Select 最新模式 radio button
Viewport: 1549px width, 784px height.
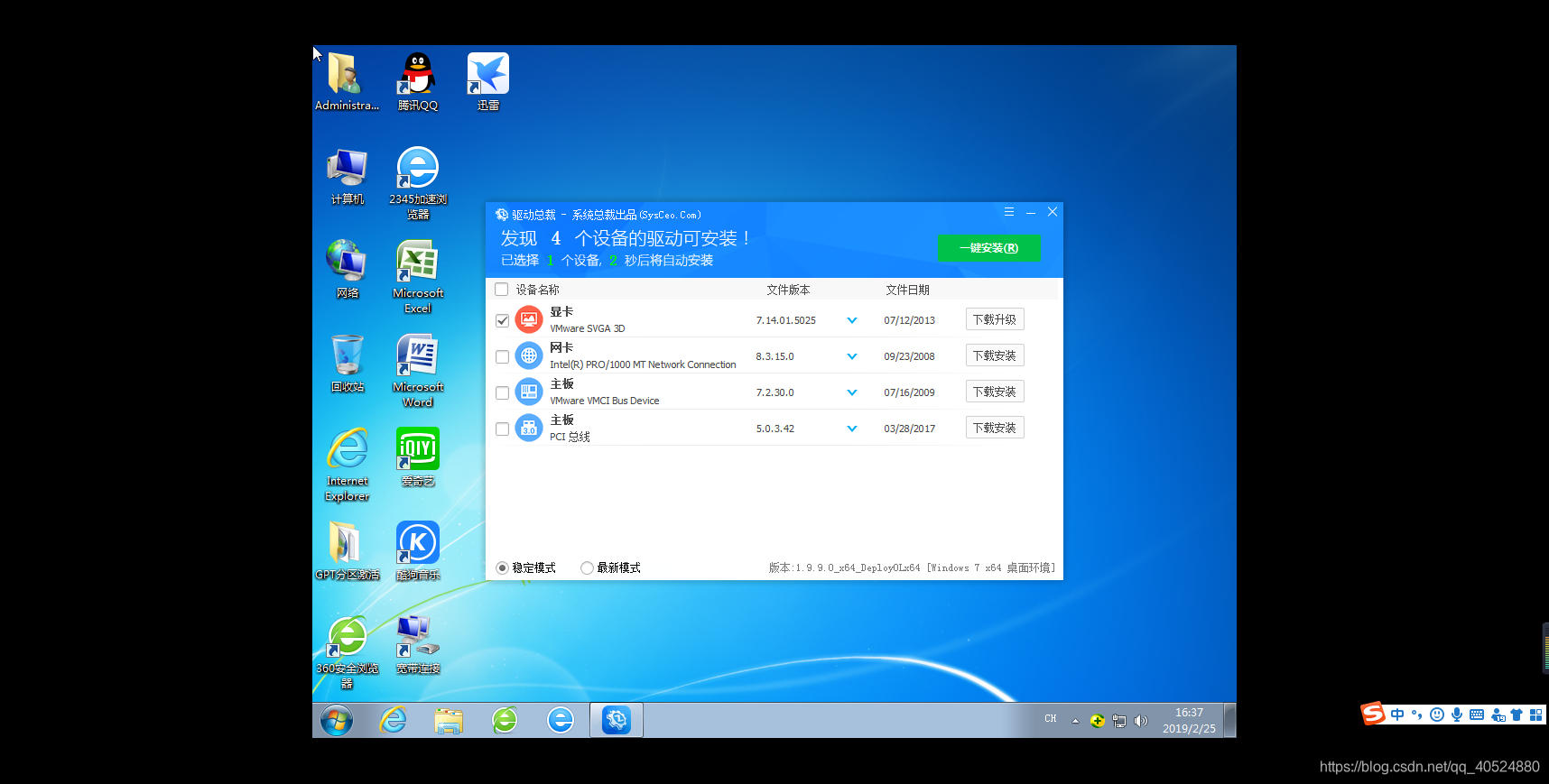pyautogui.click(x=587, y=567)
